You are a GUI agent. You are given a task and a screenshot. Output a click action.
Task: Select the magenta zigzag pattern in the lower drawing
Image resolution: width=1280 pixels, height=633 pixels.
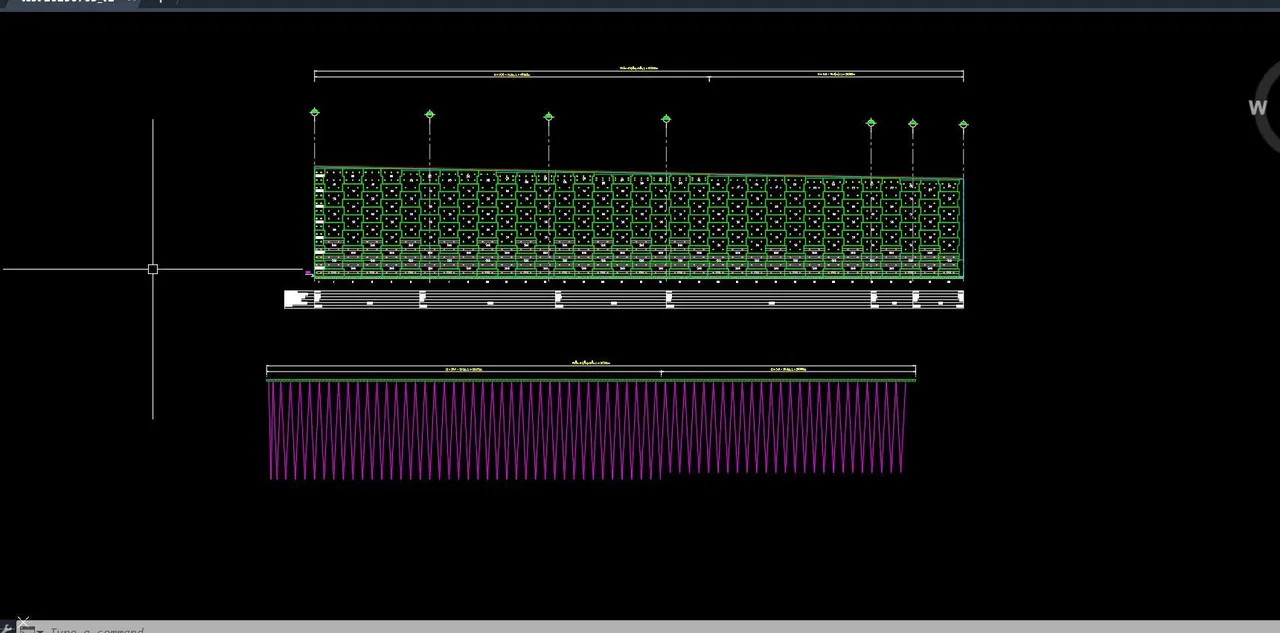(x=587, y=430)
